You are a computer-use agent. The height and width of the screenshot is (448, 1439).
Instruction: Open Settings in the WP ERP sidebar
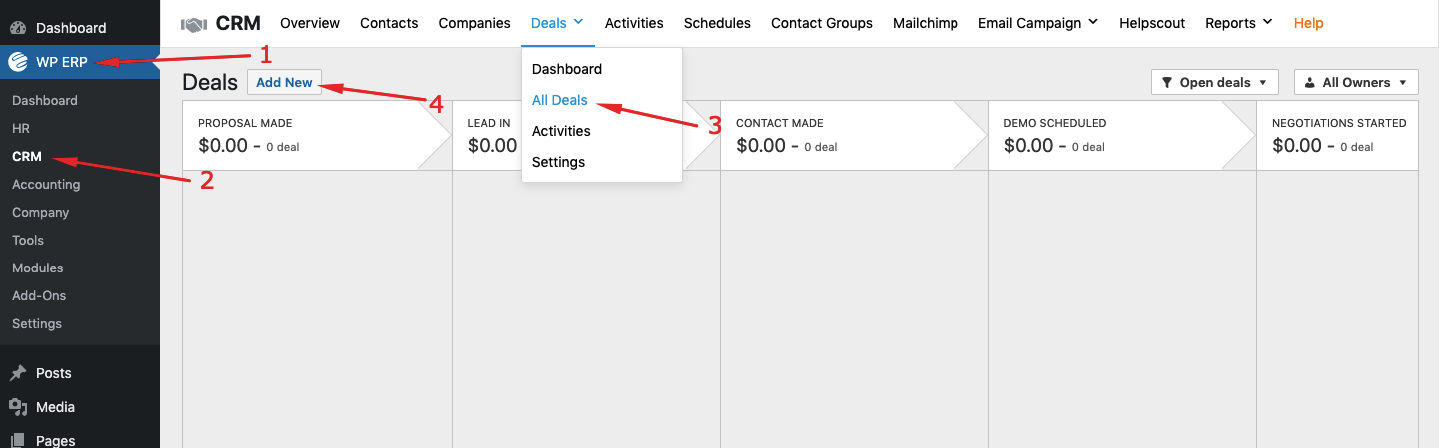point(80,324)
